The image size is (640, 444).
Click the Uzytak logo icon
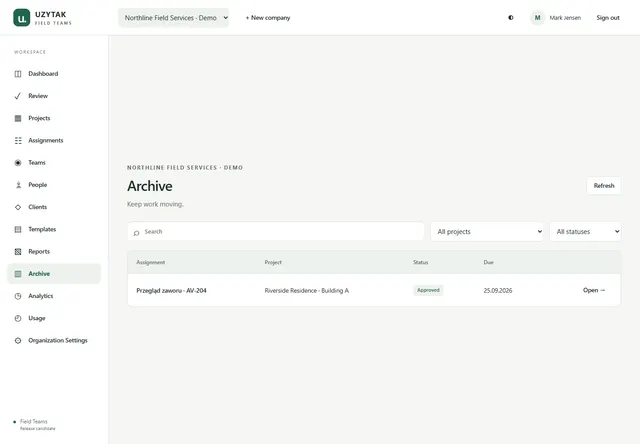click(22, 18)
